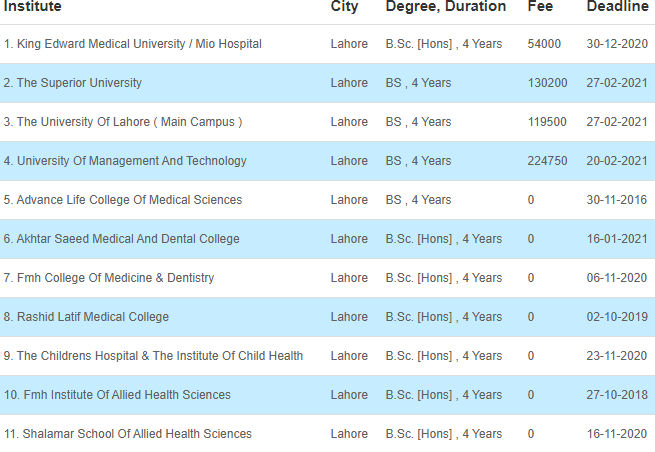Click Lahore city cell for Rashid Latif row

349,317
